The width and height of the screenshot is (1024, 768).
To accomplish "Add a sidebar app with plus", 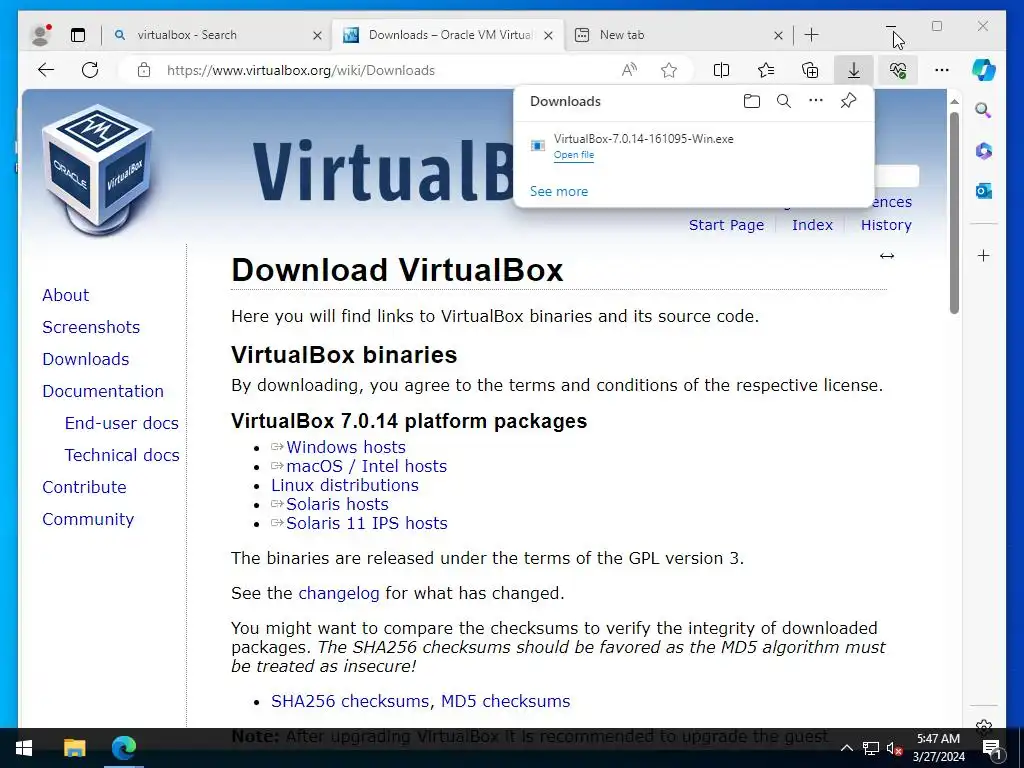I will coord(984,255).
